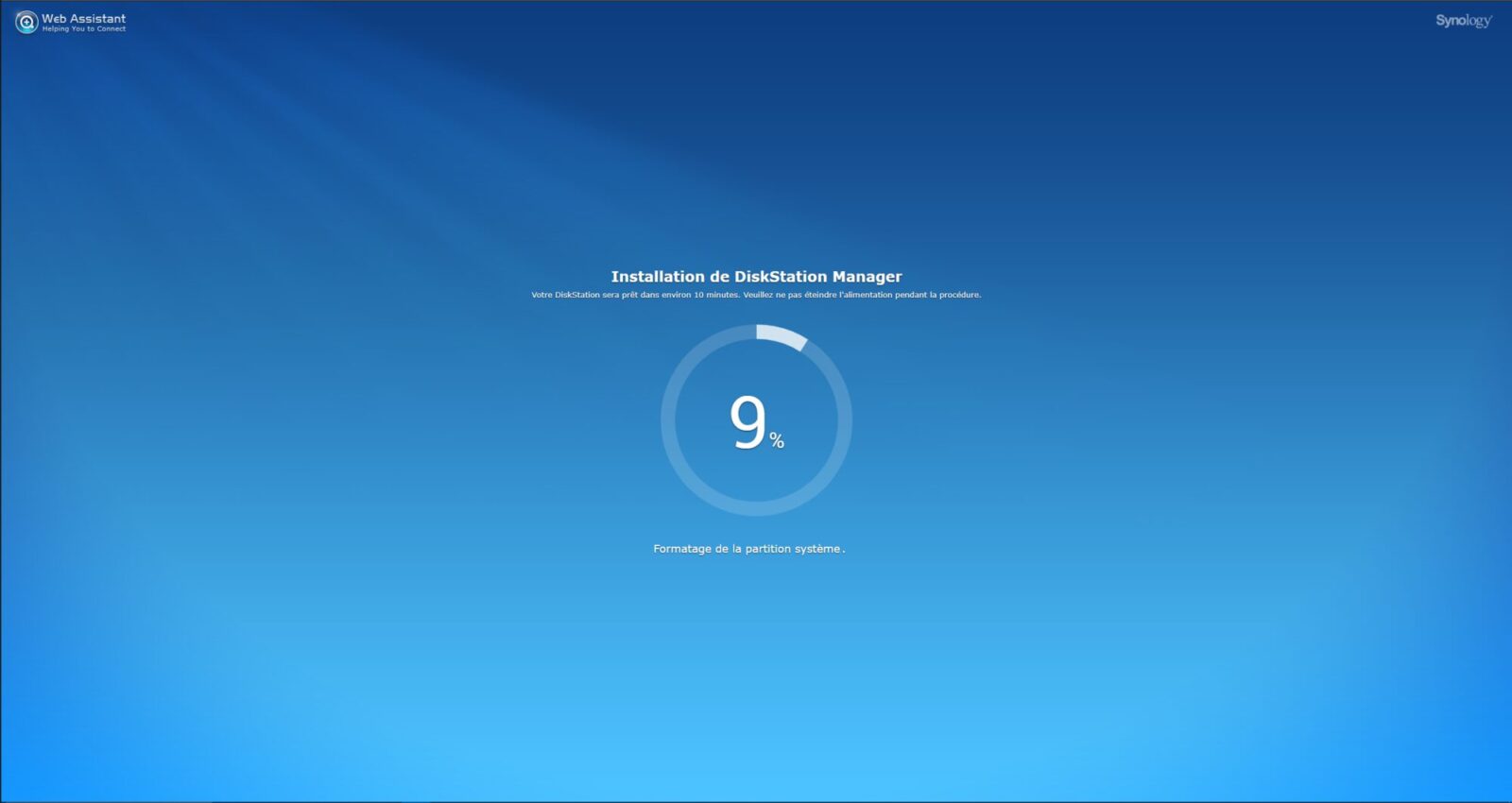Click the "Web Assistant" title text
Image resolution: width=1512 pixels, height=803 pixels.
point(83,18)
